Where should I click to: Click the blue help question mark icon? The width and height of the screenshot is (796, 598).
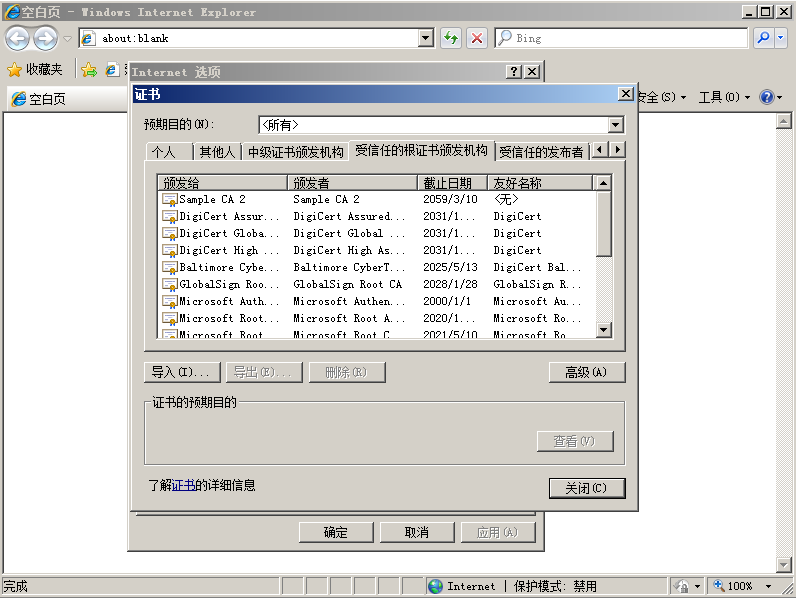pyautogui.click(x=766, y=96)
